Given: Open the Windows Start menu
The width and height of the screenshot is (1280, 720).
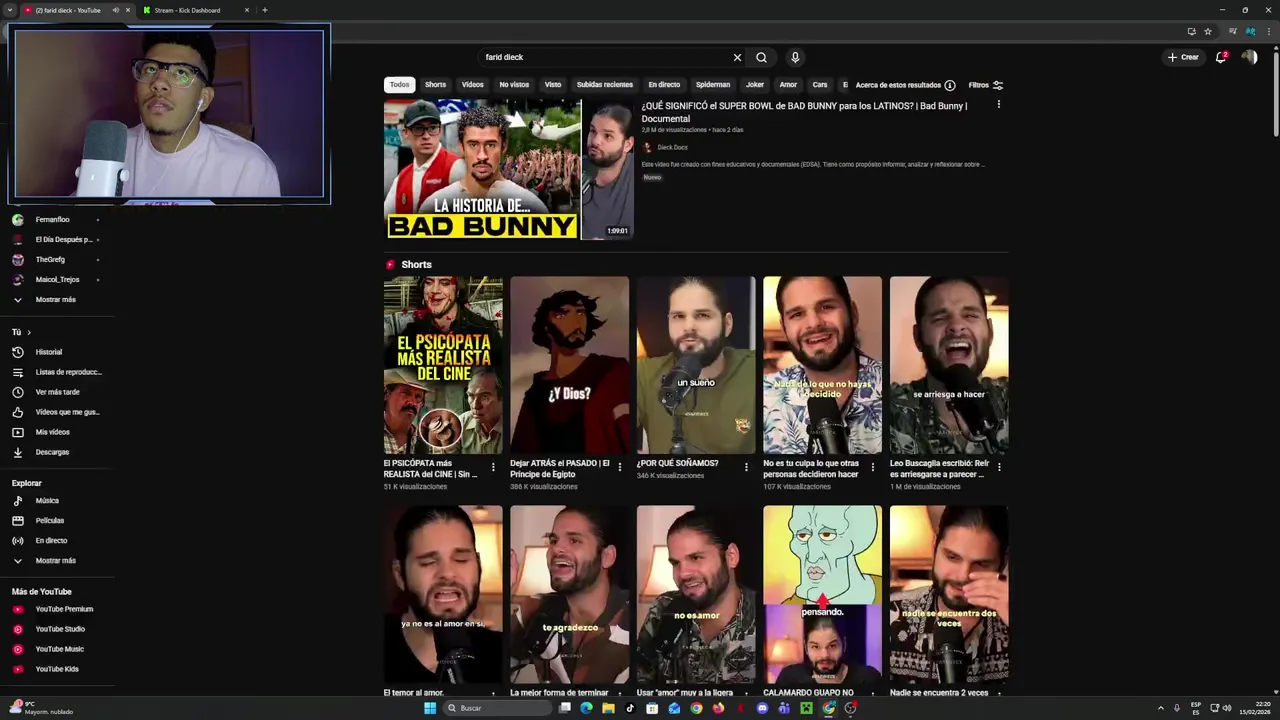Looking at the screenshot, I should 430,708.
